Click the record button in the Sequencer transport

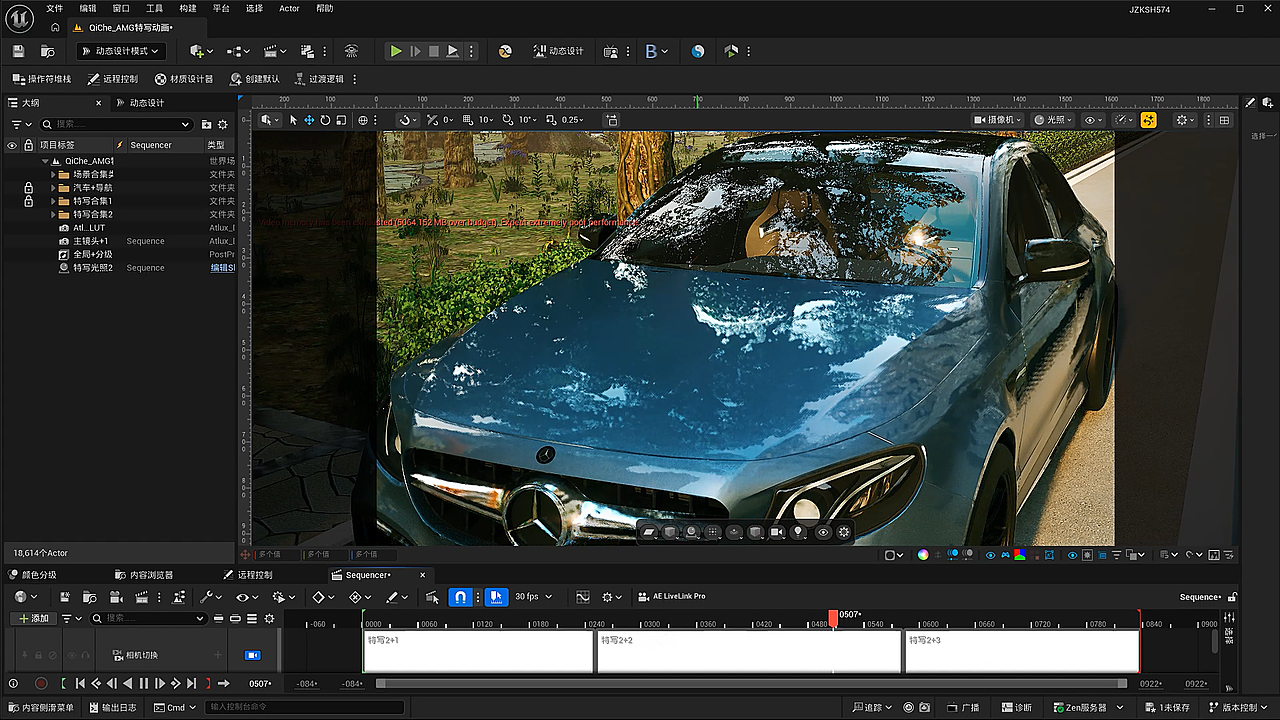[x=41, y=684]
